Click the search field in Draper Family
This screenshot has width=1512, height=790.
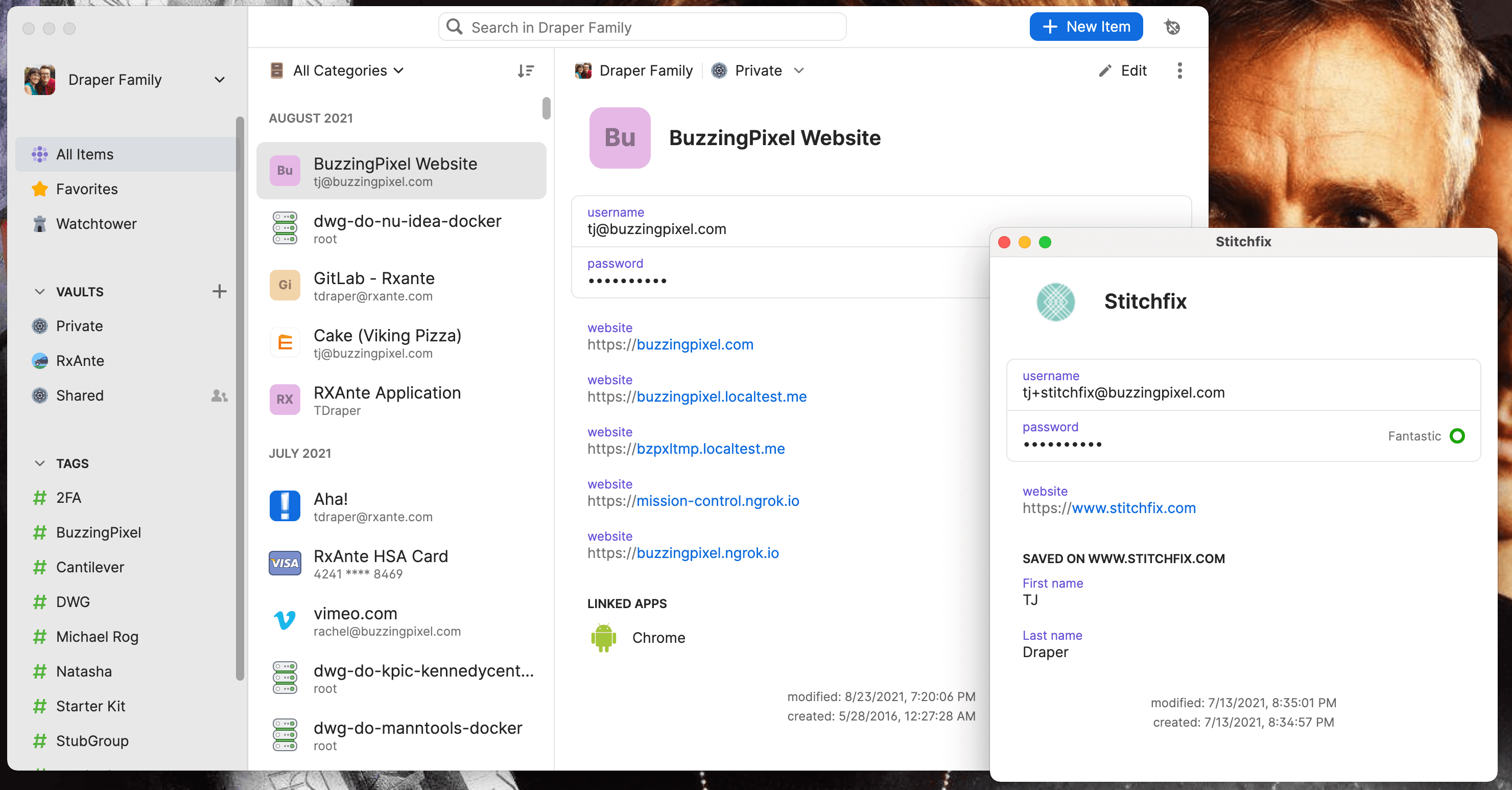(642, 27)
